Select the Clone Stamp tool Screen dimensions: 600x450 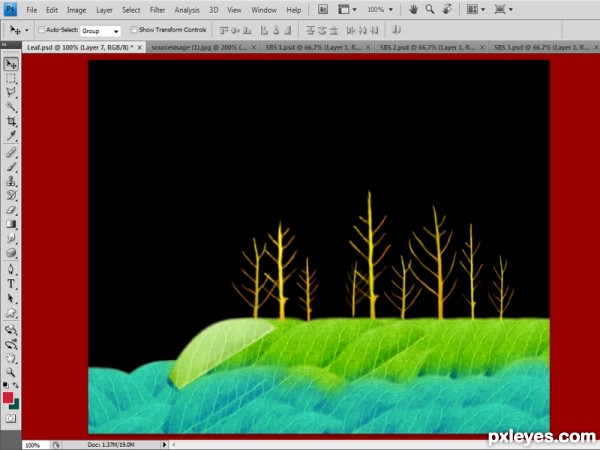click(11, 181)
